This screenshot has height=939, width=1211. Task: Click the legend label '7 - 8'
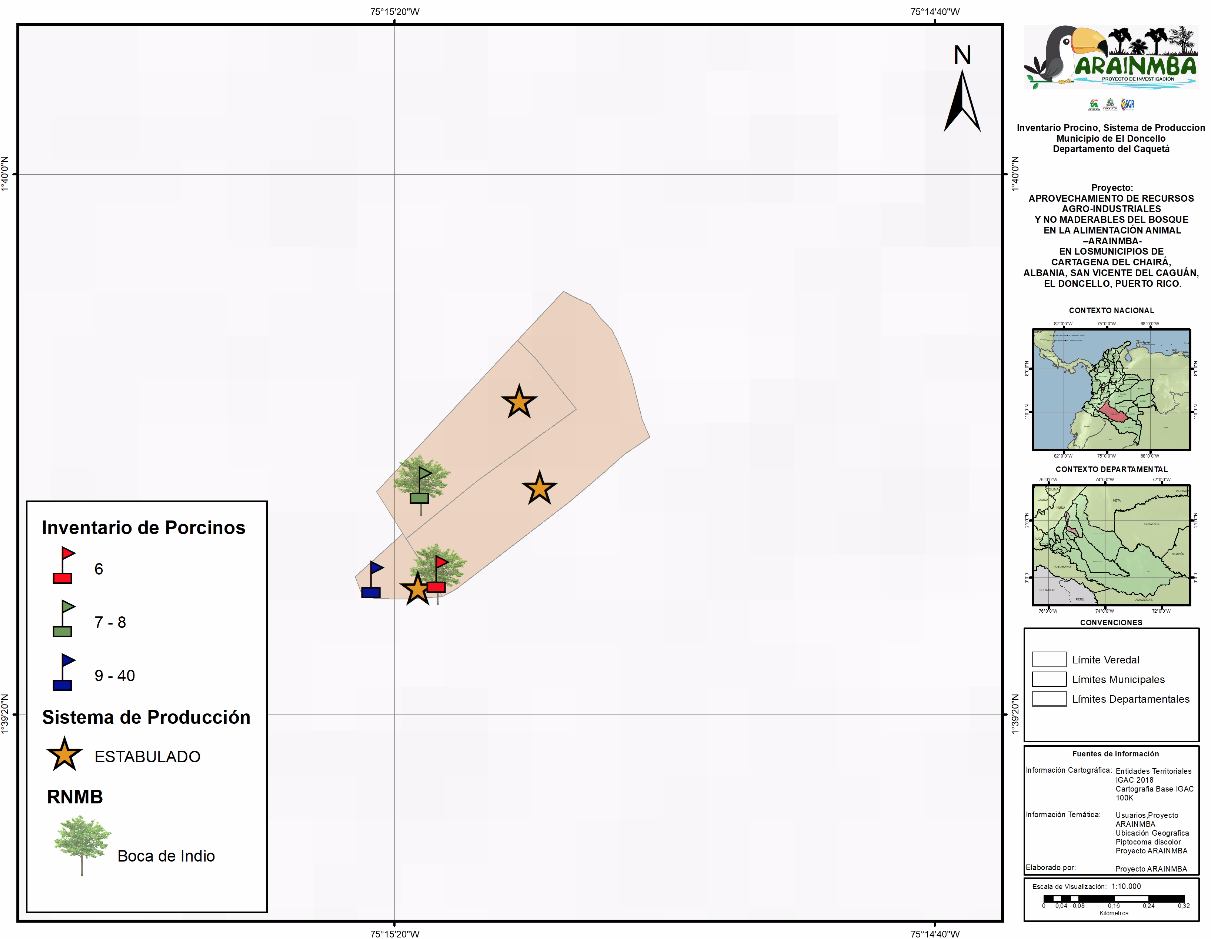point(110,622)
